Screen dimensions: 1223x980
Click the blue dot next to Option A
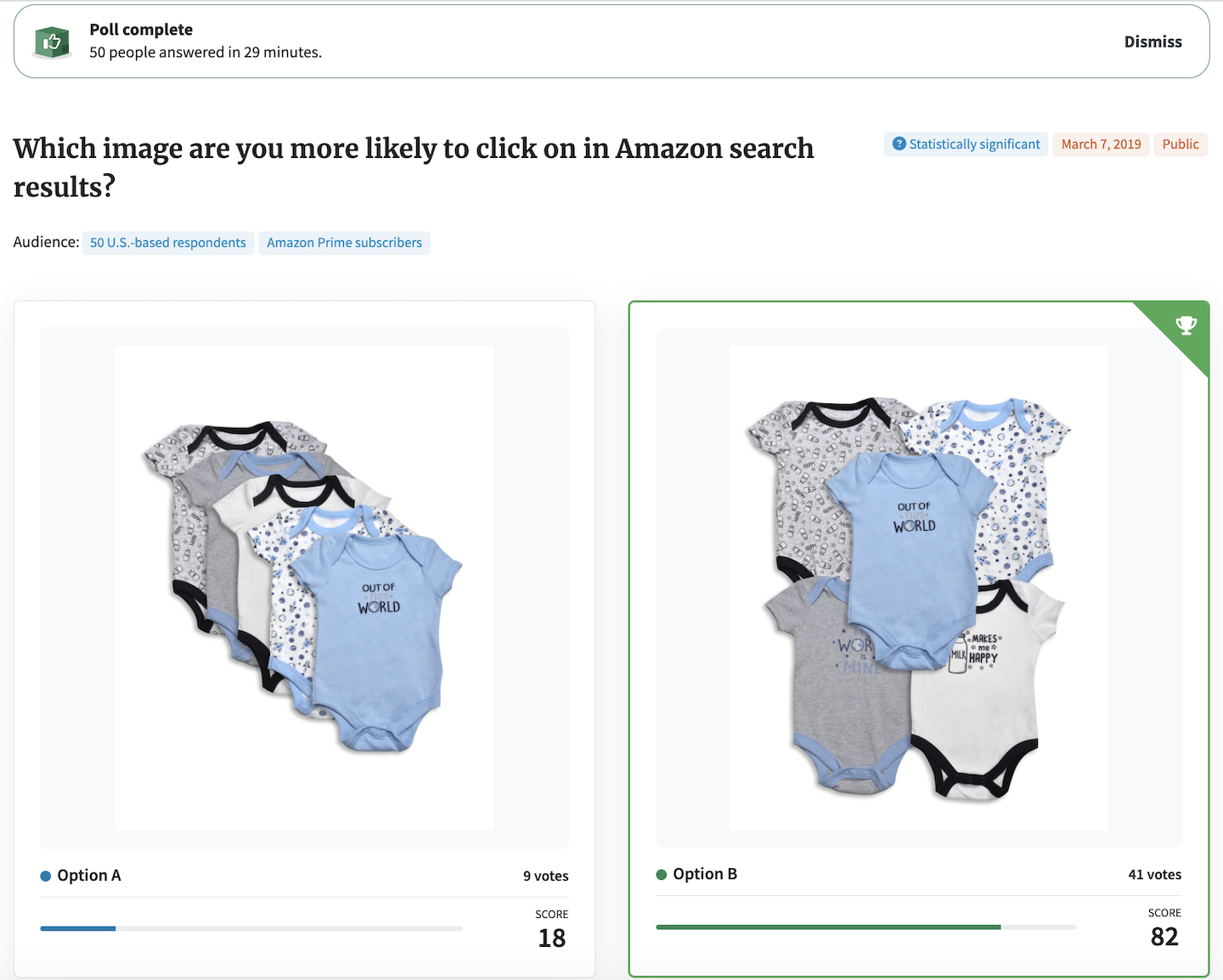click(46, 876)
